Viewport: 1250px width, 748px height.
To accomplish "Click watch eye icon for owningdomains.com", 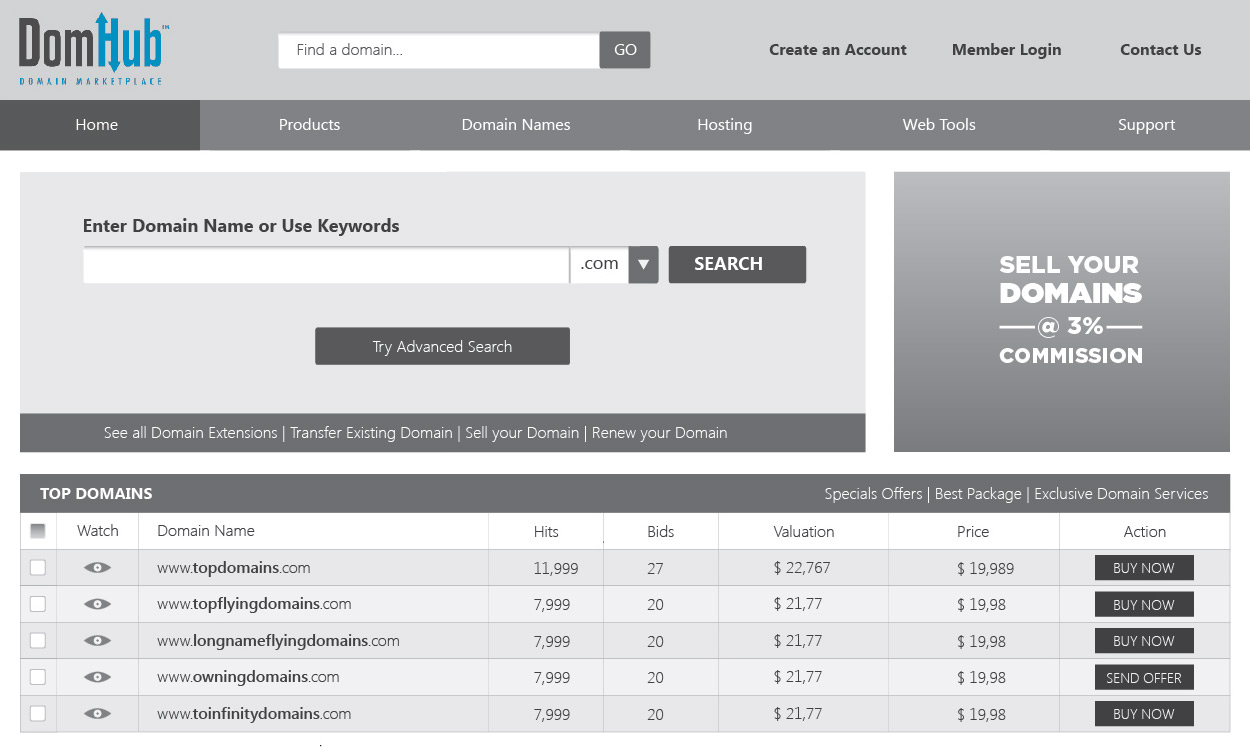I will click(97, 677).
